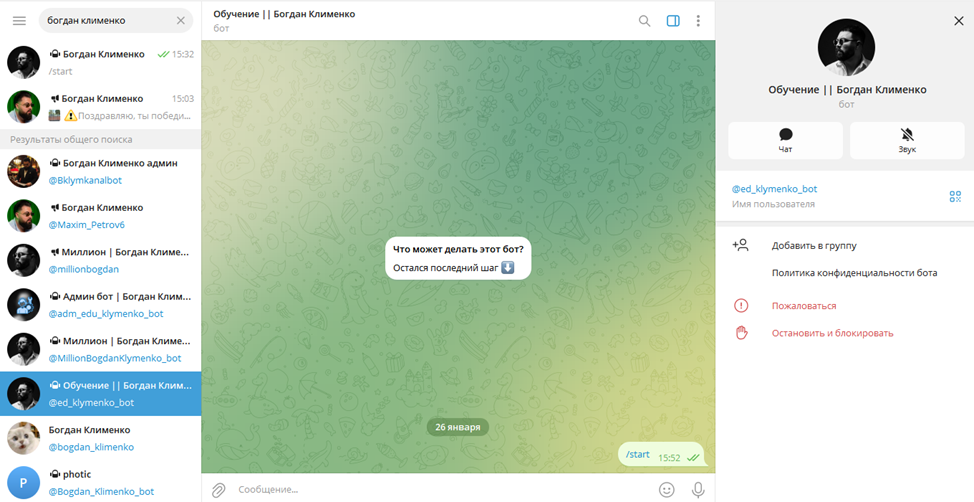
Task: Click the add-person icon beside Добавить в группу
Action: click(740, 245)
